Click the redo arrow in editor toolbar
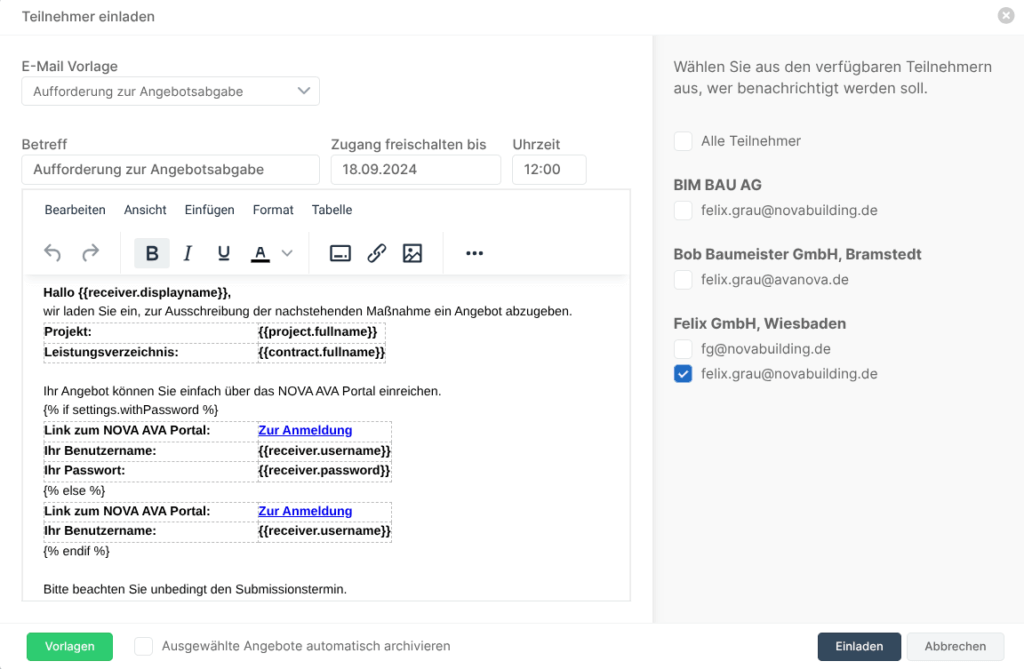 click(x=90, y=253)
